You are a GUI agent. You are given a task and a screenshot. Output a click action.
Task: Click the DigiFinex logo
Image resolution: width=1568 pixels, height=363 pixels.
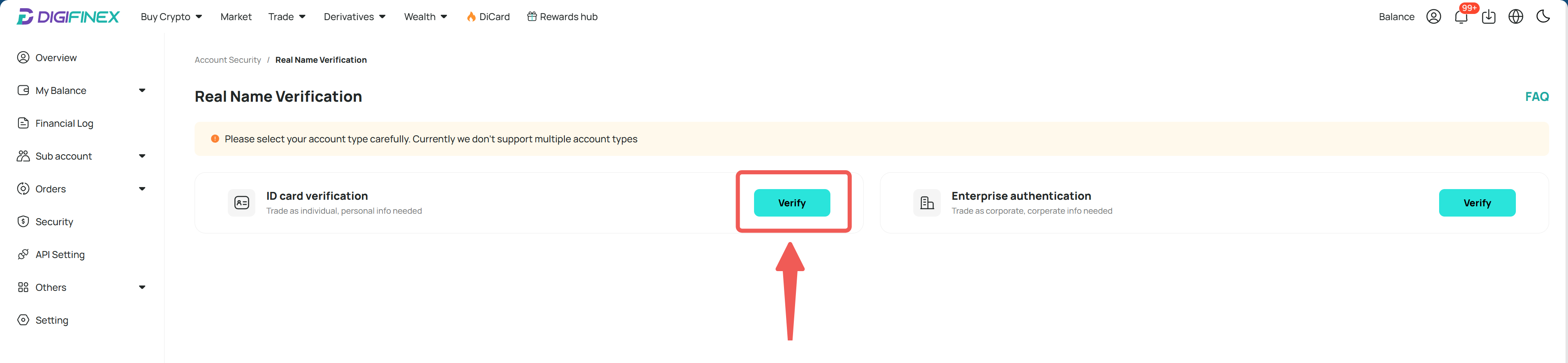pos(68,16)
